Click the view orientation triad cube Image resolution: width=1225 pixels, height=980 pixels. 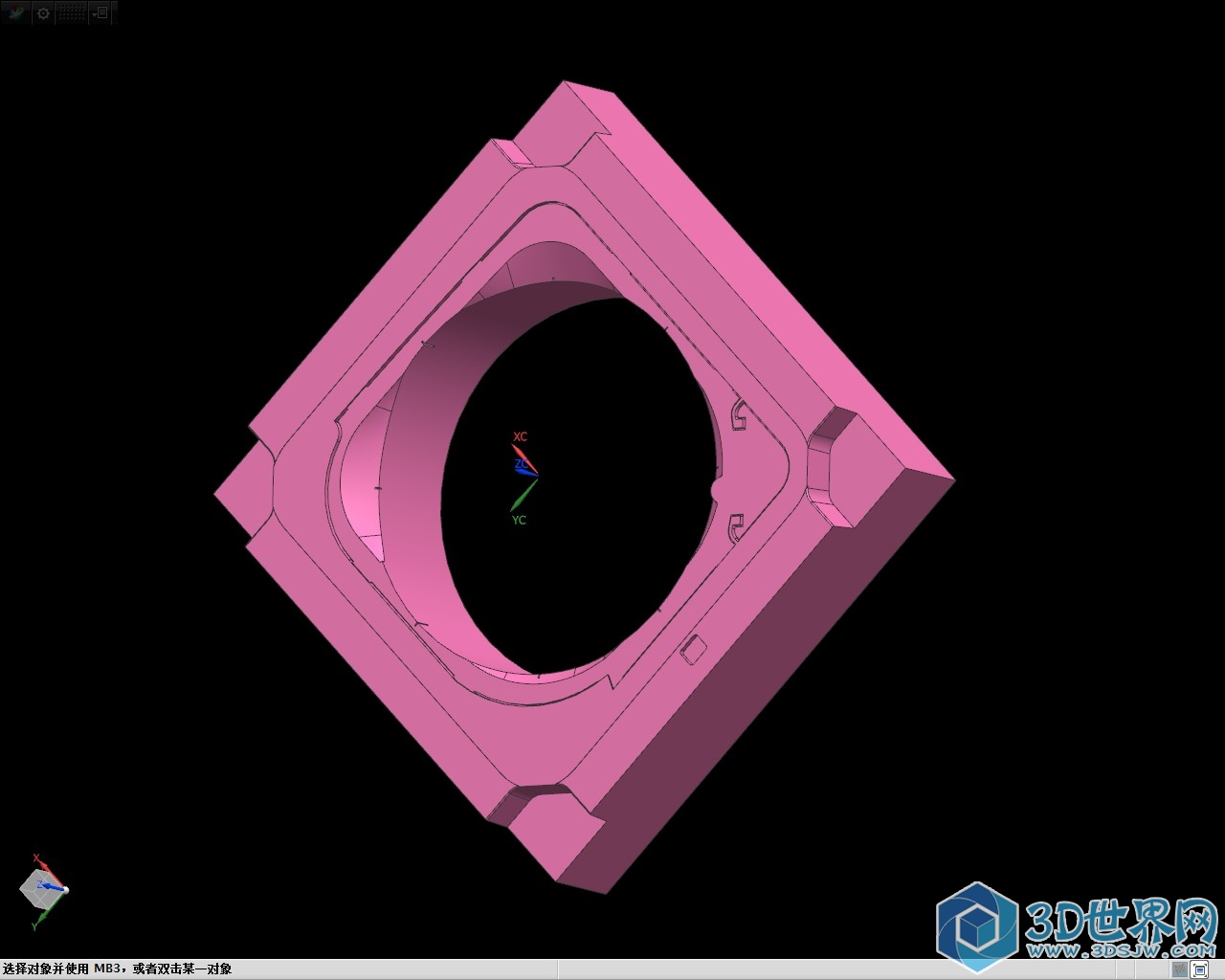pyautogui.click(x=43, y=889)
